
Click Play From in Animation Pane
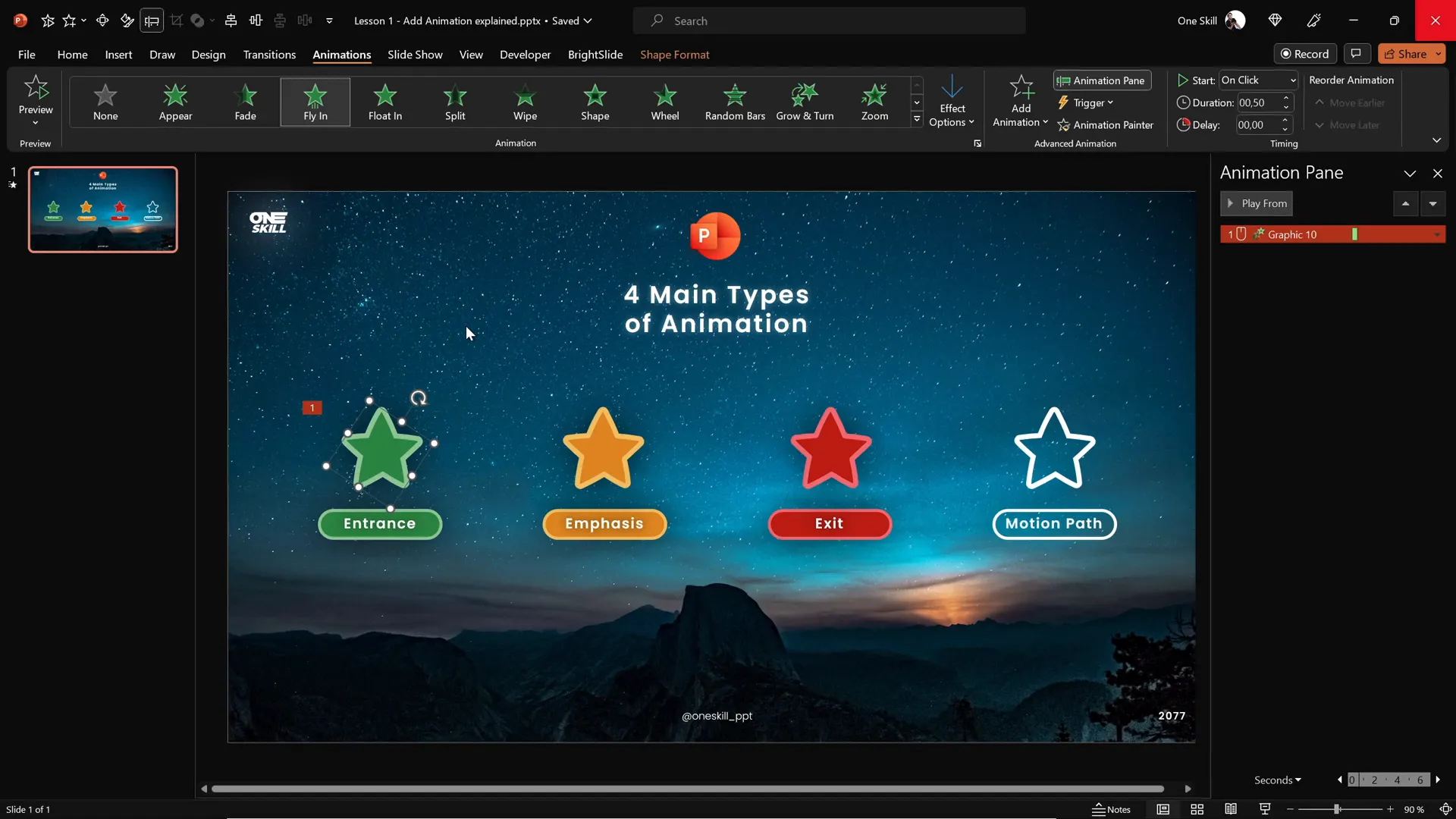(1257, 203)
